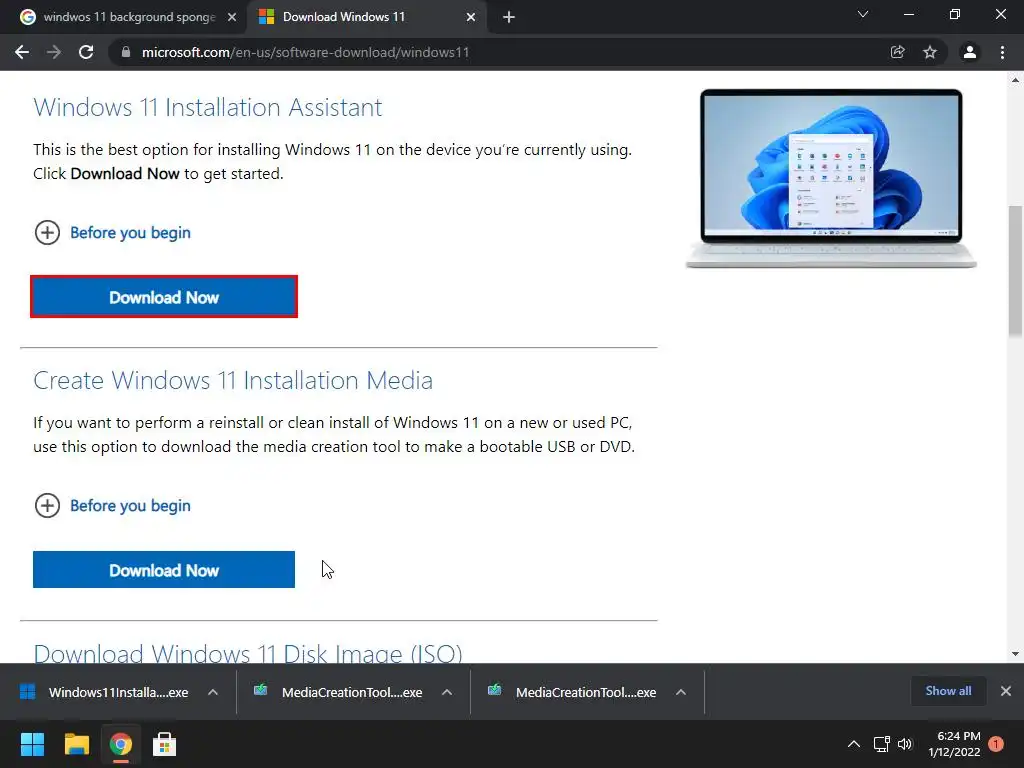The height and width of the screenshot is (768, 1024).
Task: Open first MediaCreationTool...exe download
Action: 340,692
